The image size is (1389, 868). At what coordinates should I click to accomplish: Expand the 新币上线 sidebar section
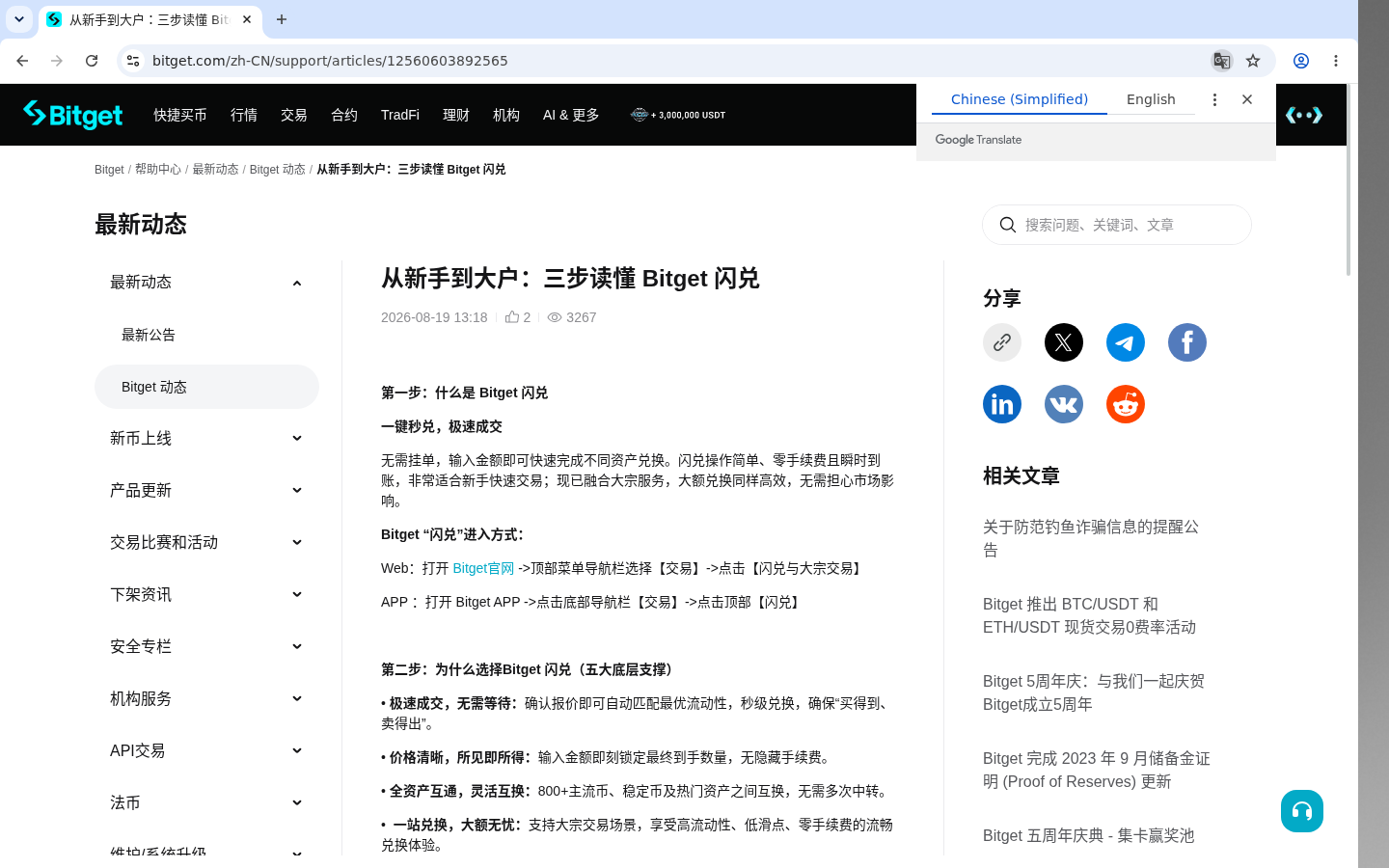[297, 439]
